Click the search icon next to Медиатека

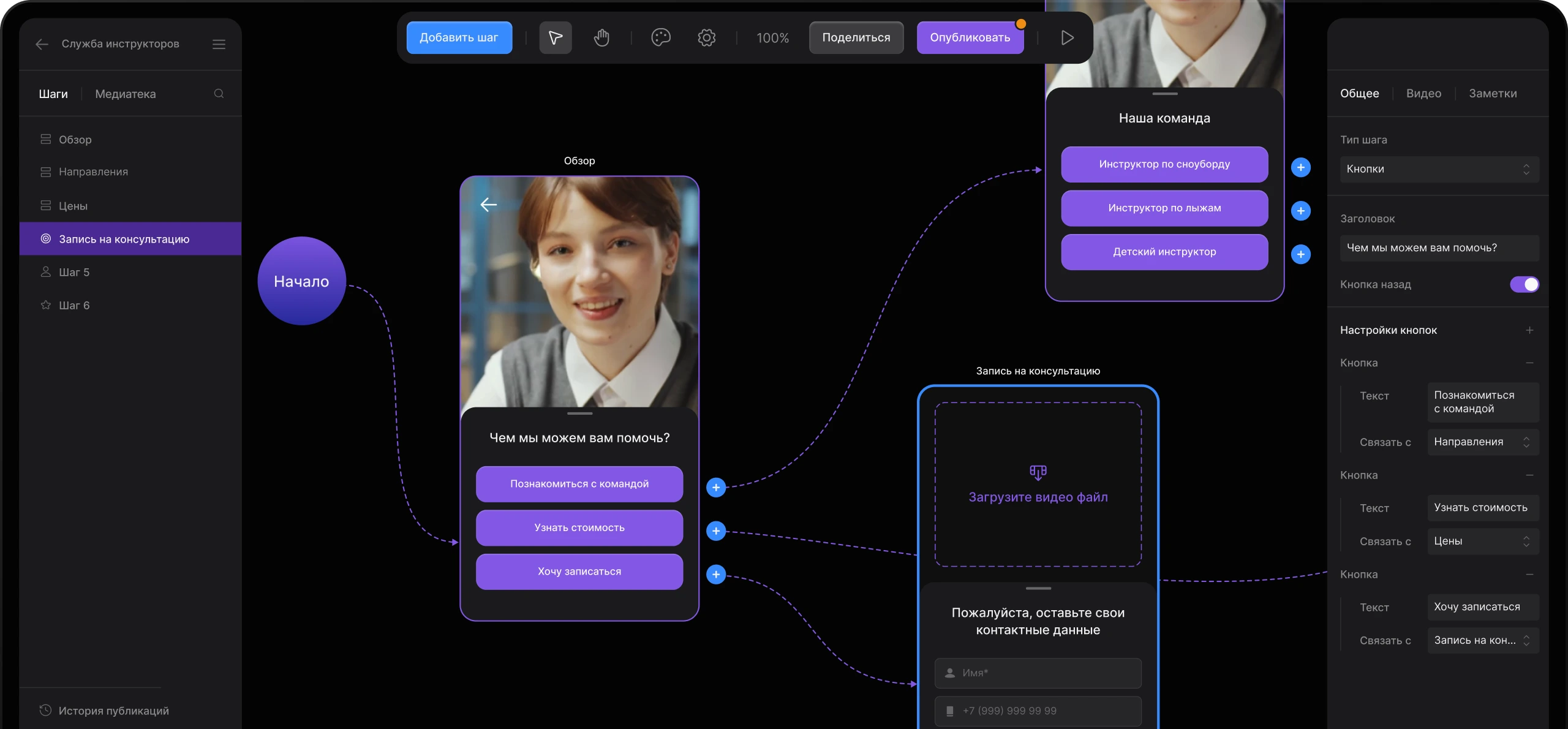(x=219, y=94)
